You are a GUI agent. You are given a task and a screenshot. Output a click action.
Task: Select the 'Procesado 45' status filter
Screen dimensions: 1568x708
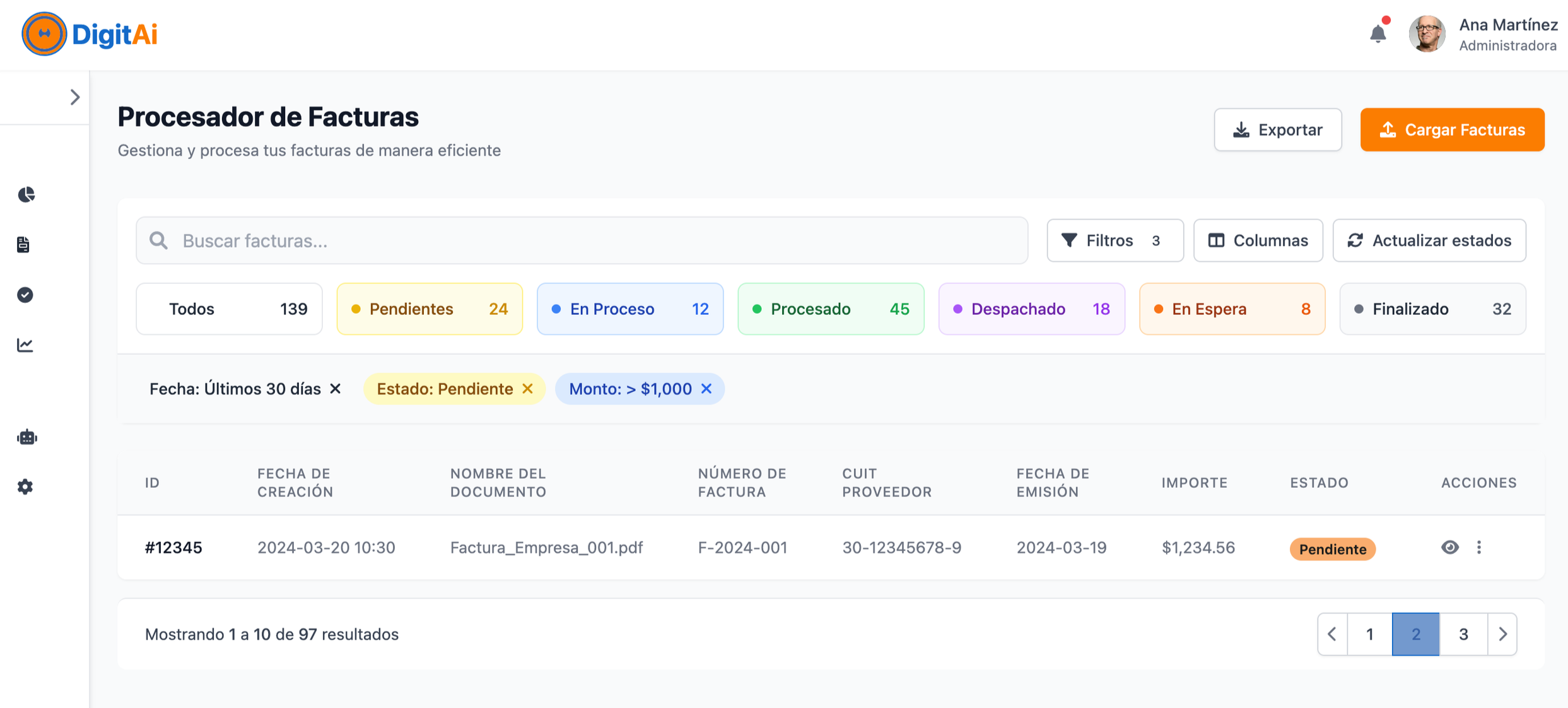tap(831, 309)
